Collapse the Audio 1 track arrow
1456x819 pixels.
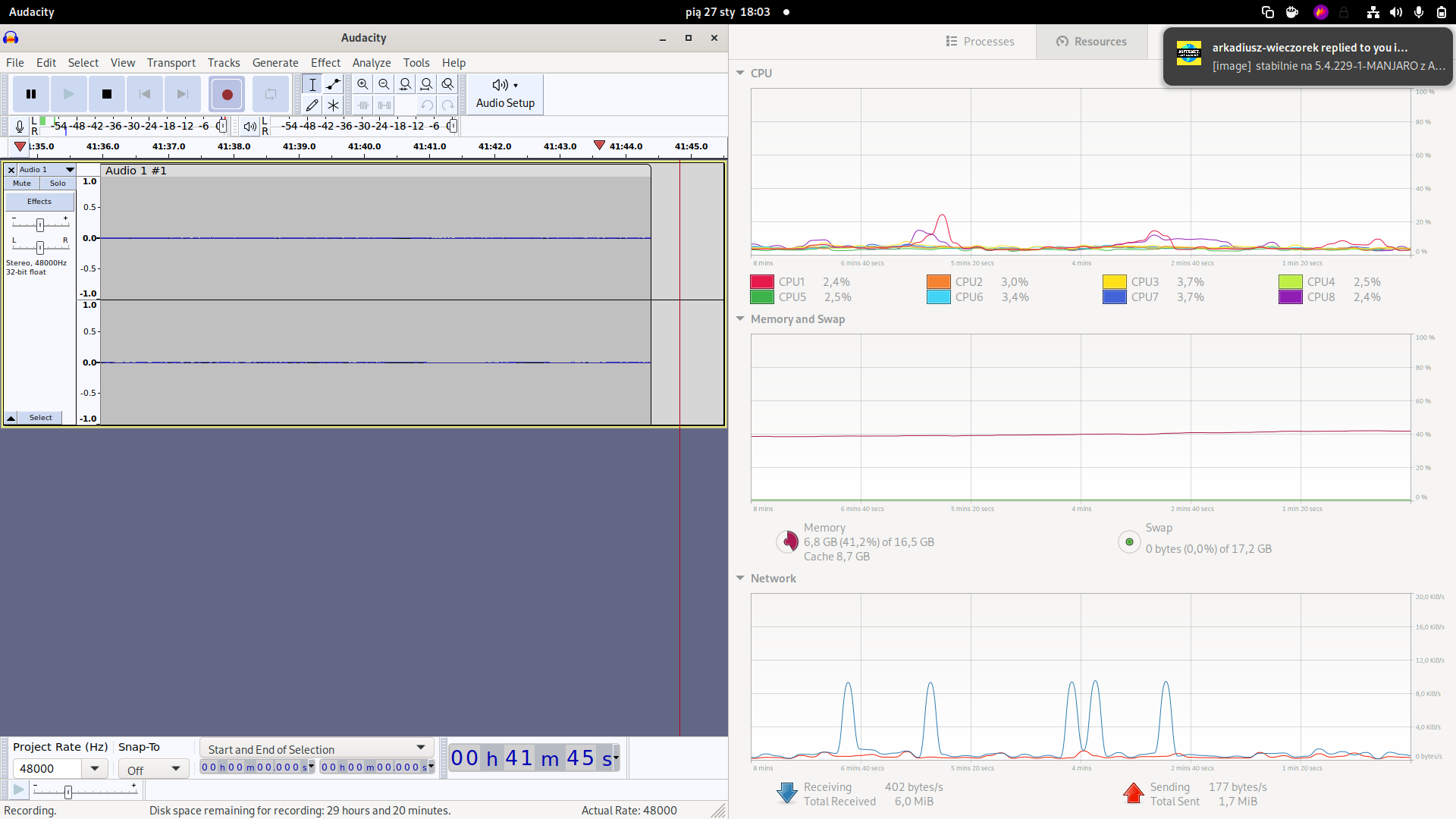click(x=11, y=418)
